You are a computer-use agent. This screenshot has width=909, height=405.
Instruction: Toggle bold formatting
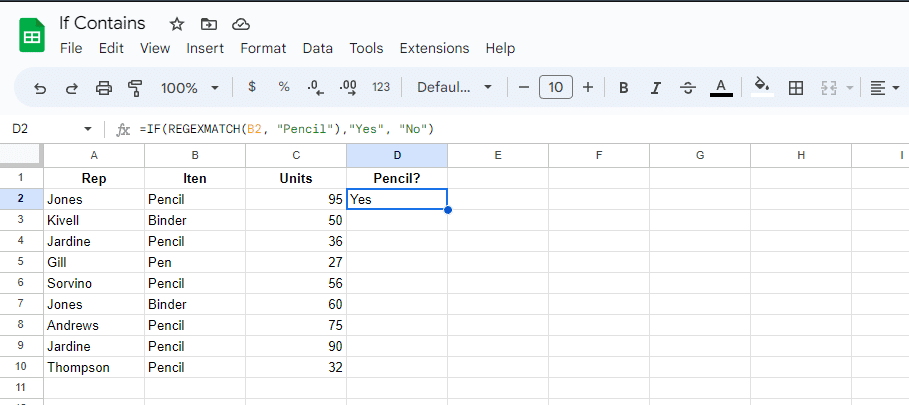(x=624, y=88)
